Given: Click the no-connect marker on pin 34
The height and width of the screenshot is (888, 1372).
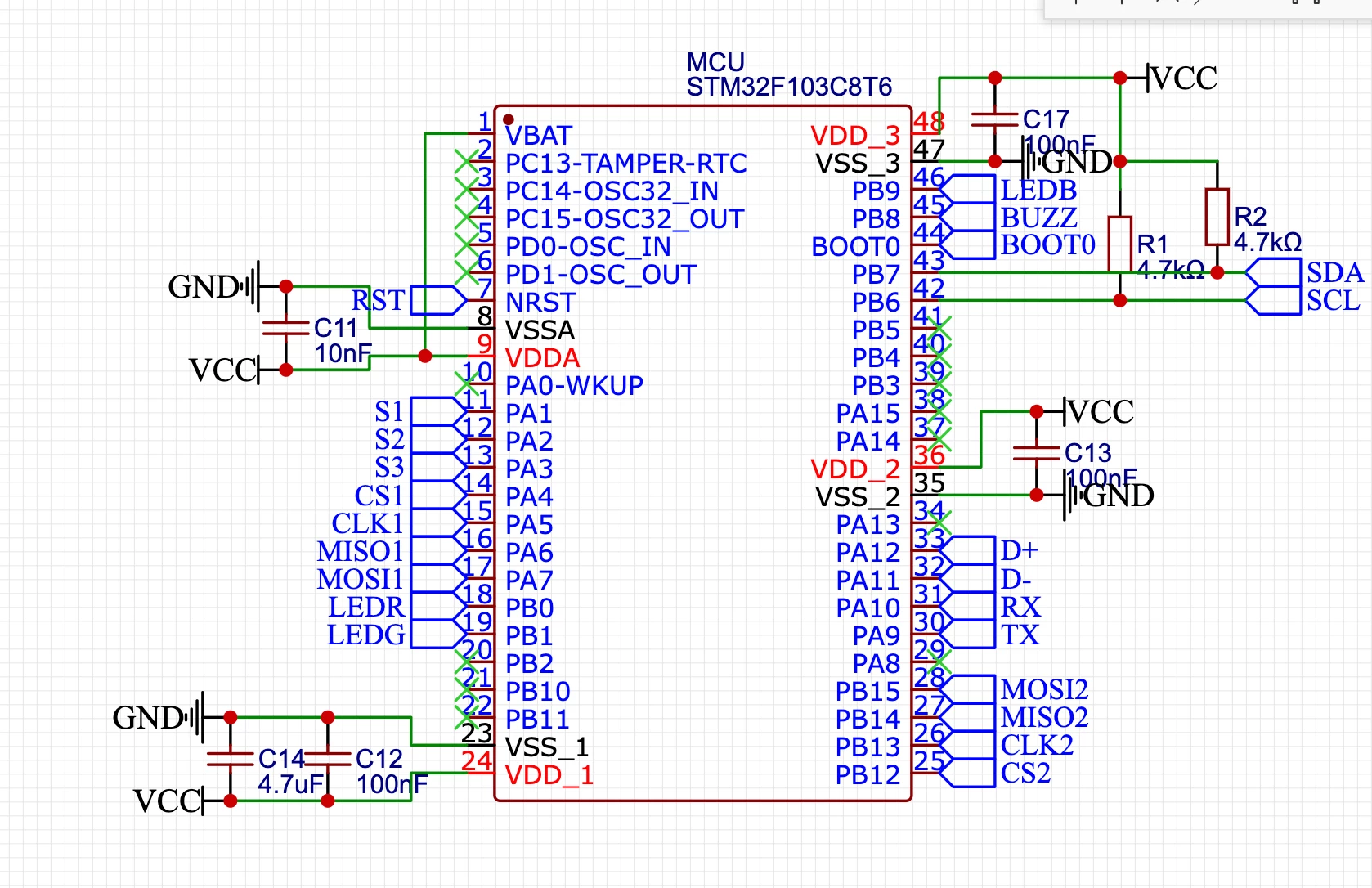Looking at the screenshot, I should [x=939, y=522].
